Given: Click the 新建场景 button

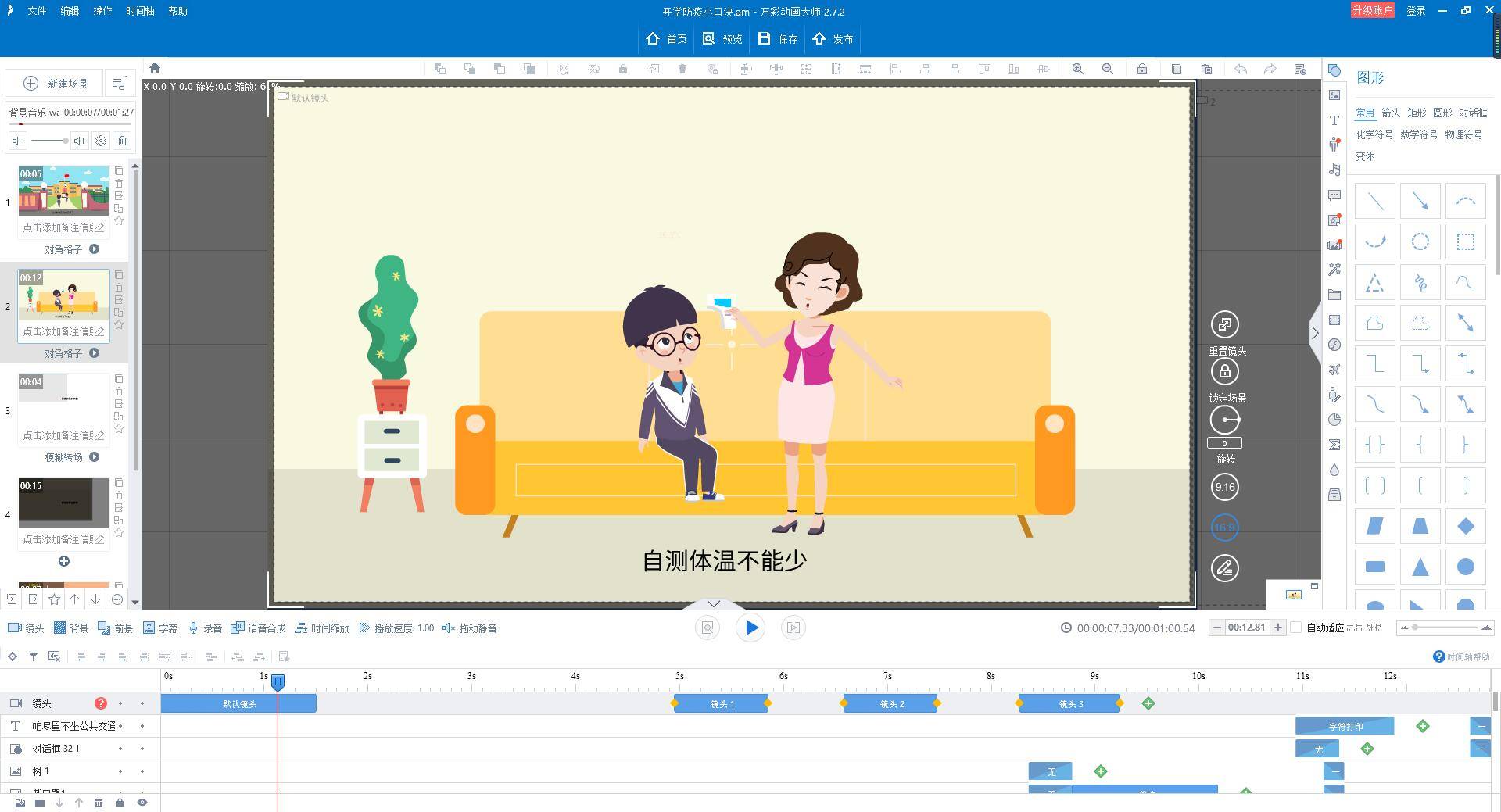Looking at the screenshot, I should click(56, 83).
